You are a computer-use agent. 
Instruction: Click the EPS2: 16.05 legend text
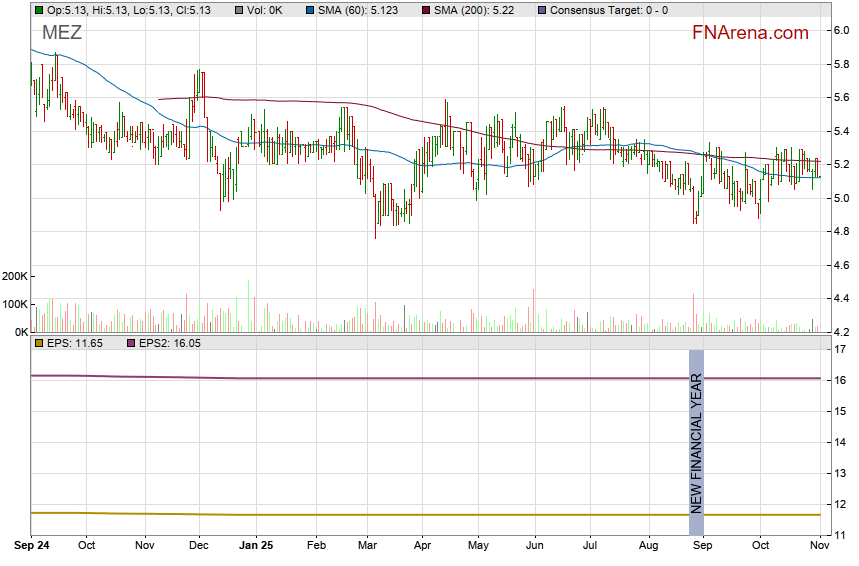170,343
